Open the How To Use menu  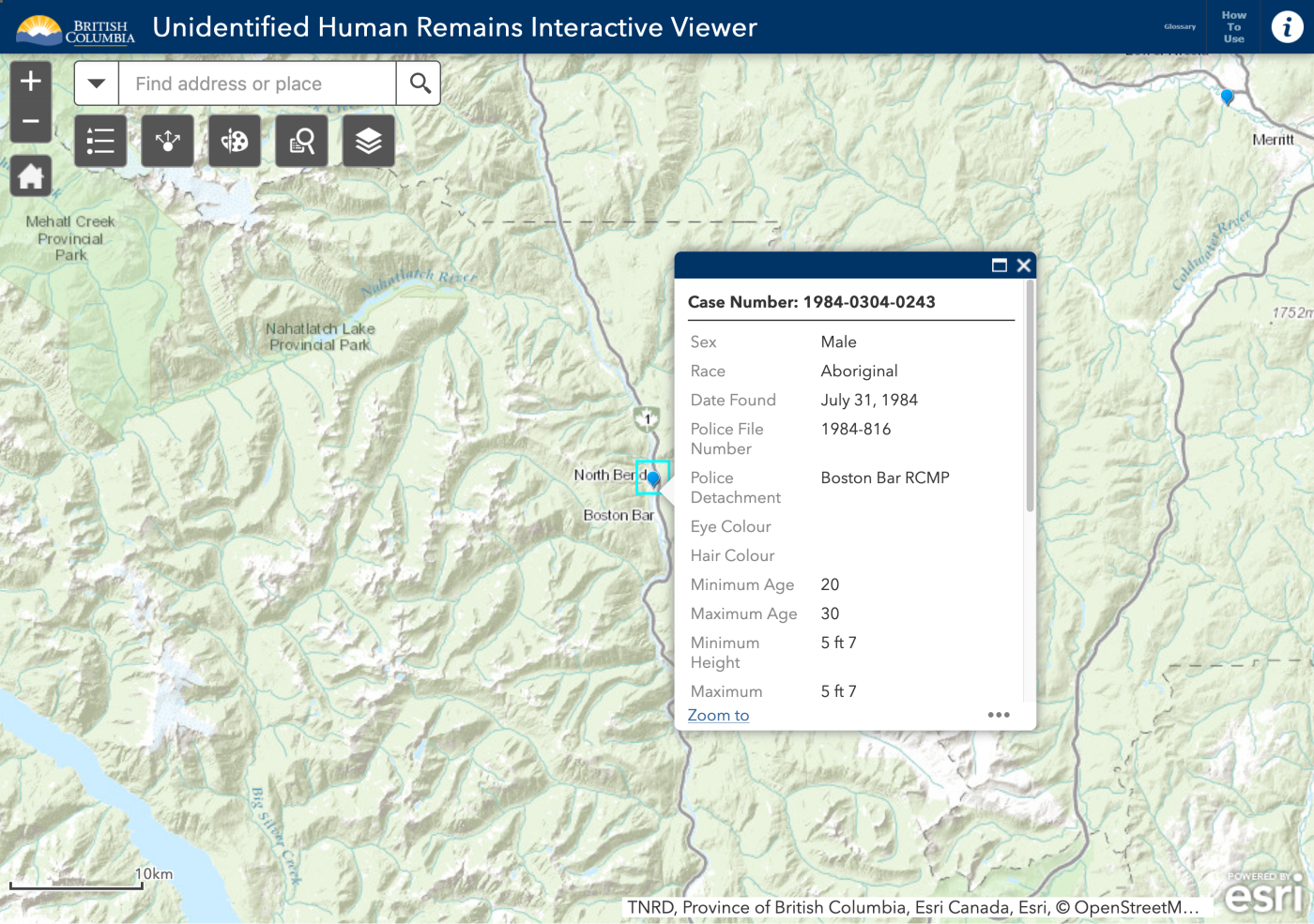pos(1232,27)
